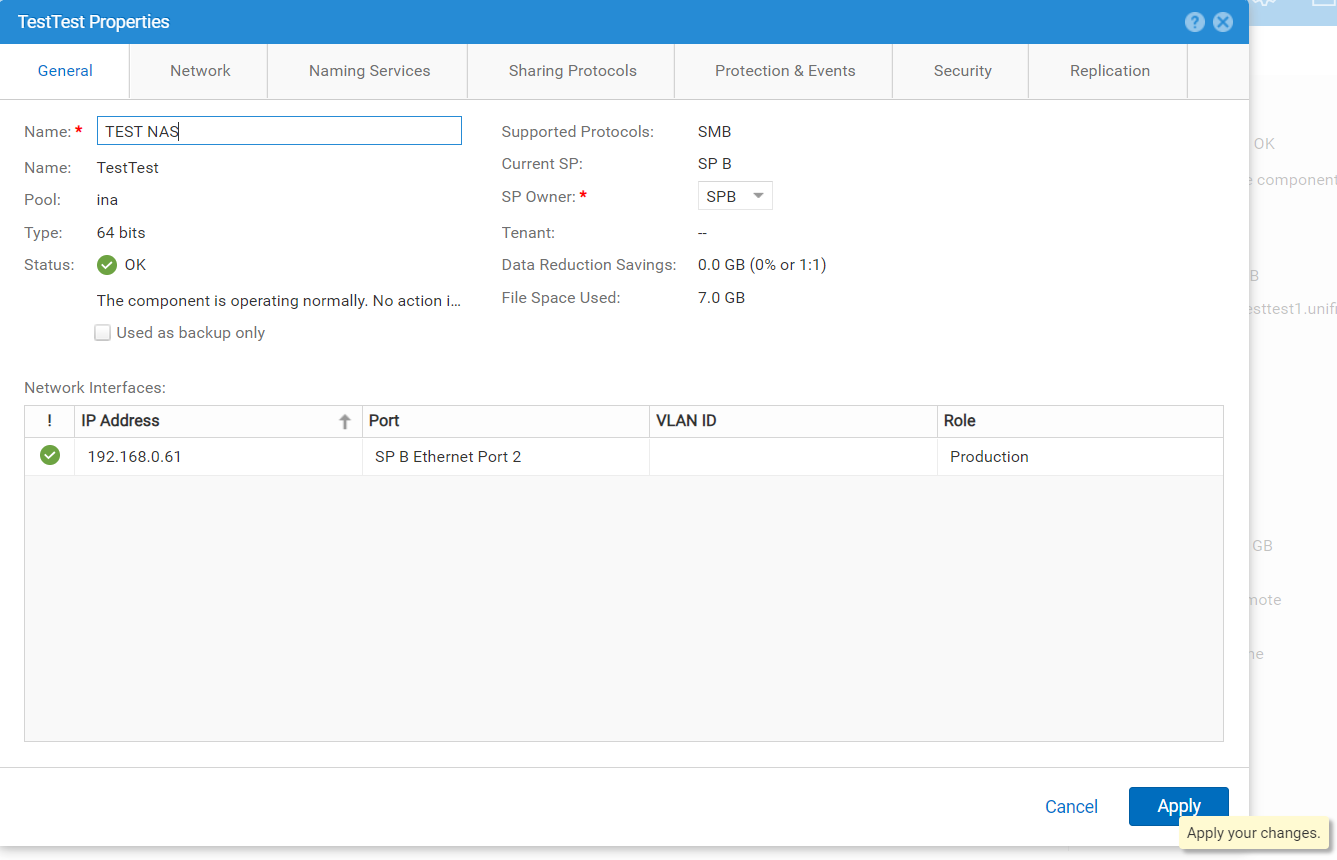
Task: Switch to the Security tab
Action: [962, 71]
